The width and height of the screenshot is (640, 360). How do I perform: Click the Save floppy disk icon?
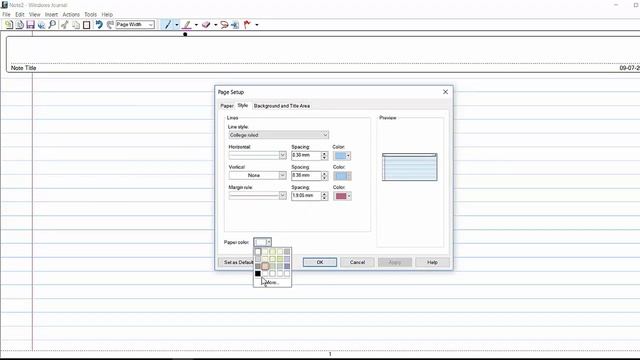pyautogui.click(x=30, y=25)
